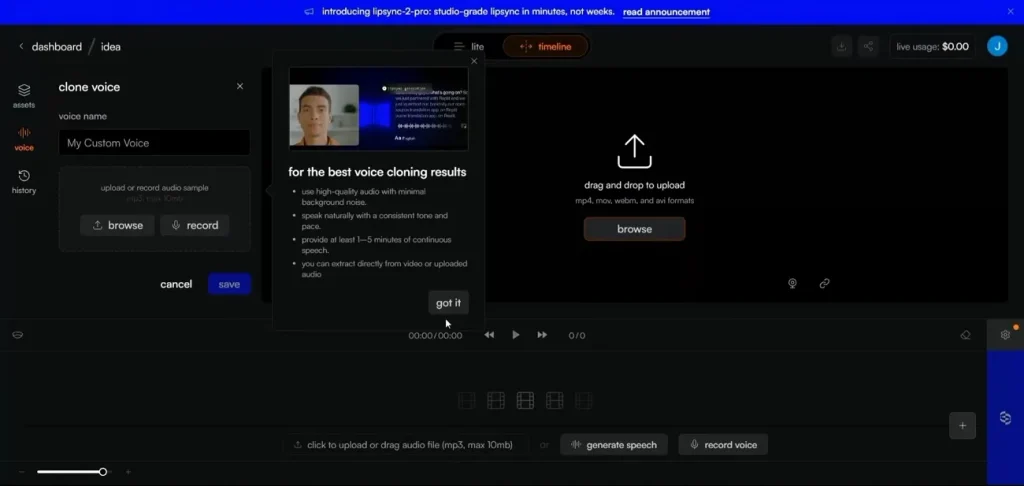Go back to dashboard breadcrumb

pos(57,47)
